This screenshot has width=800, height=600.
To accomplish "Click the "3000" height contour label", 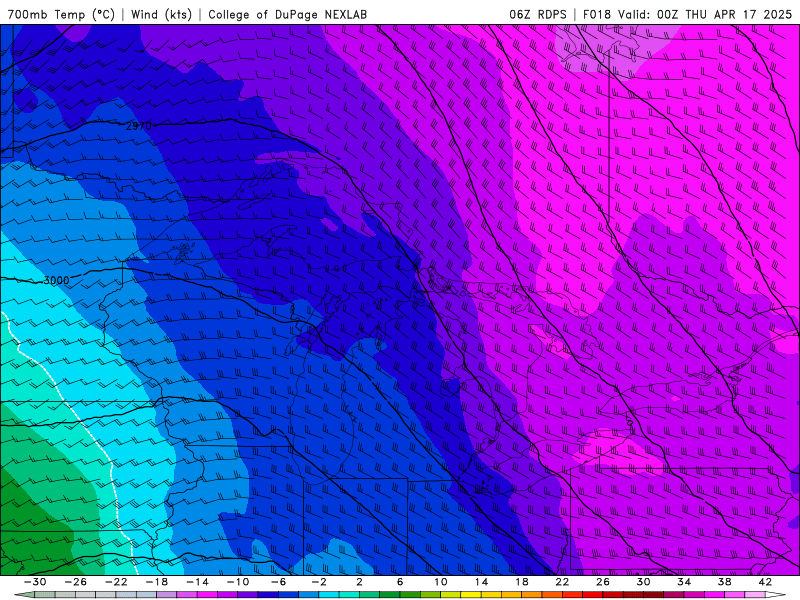I will tap(56, 280).
